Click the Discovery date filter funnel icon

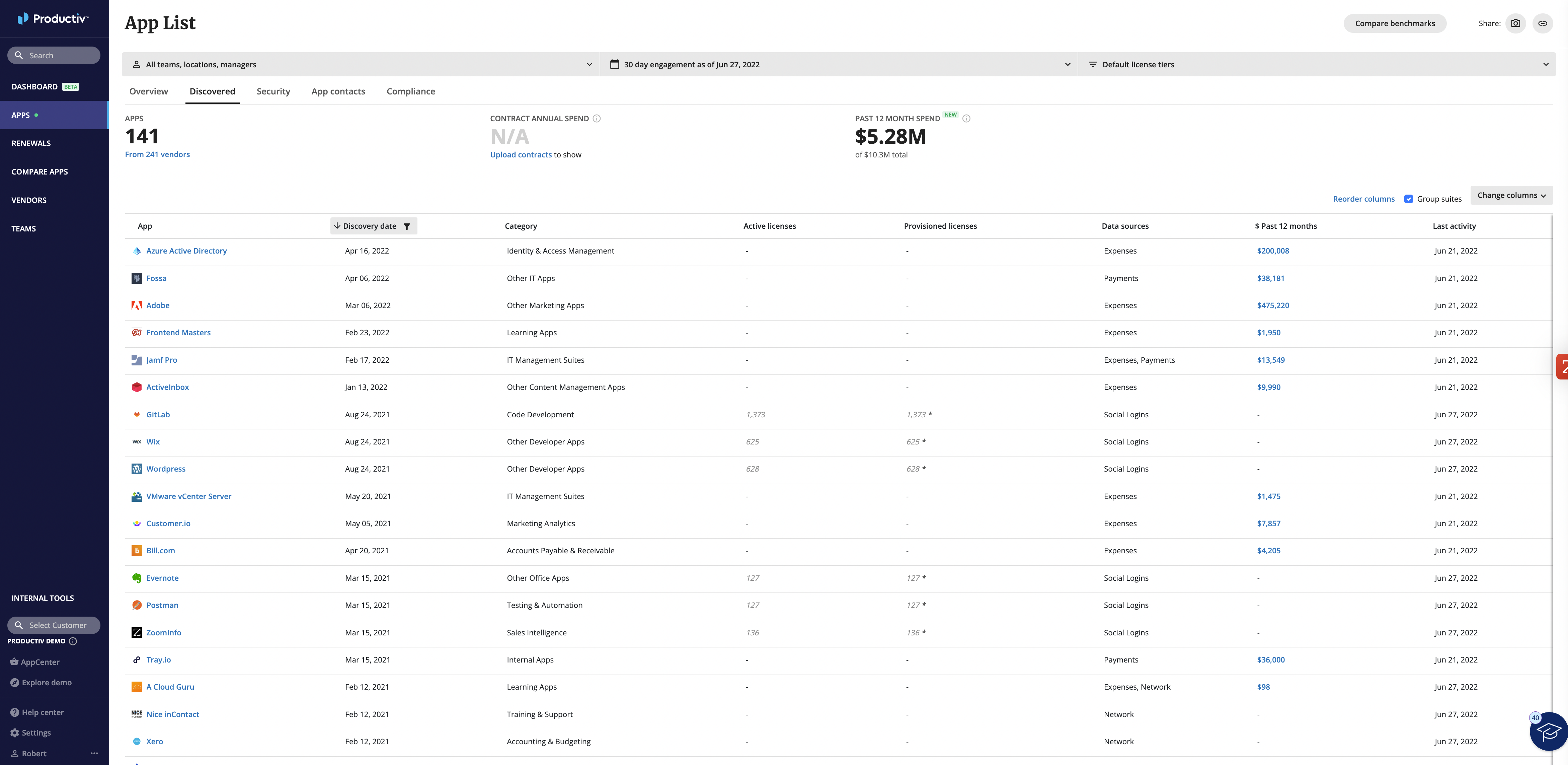407,226
